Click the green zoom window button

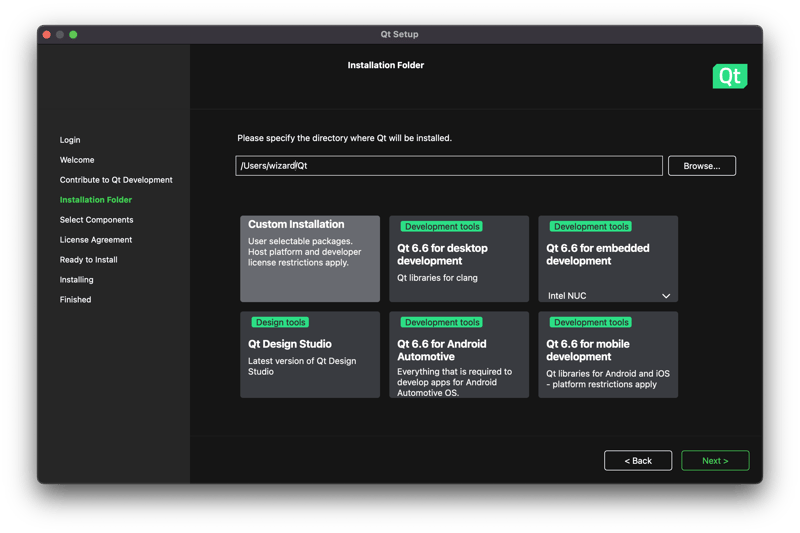tap(73, 34)
